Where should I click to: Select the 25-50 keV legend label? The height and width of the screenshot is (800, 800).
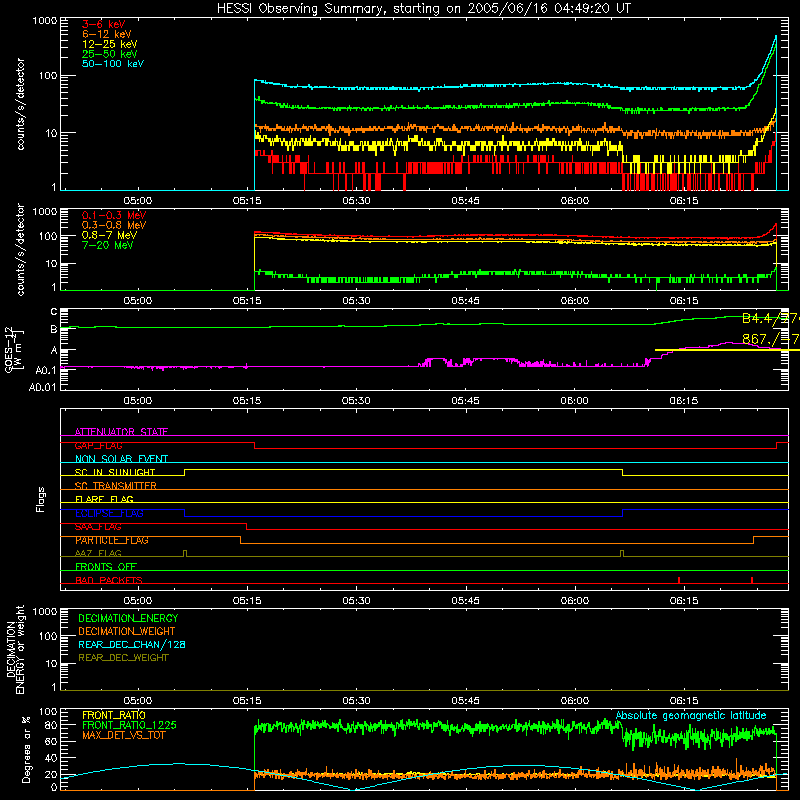click(110, 54)
